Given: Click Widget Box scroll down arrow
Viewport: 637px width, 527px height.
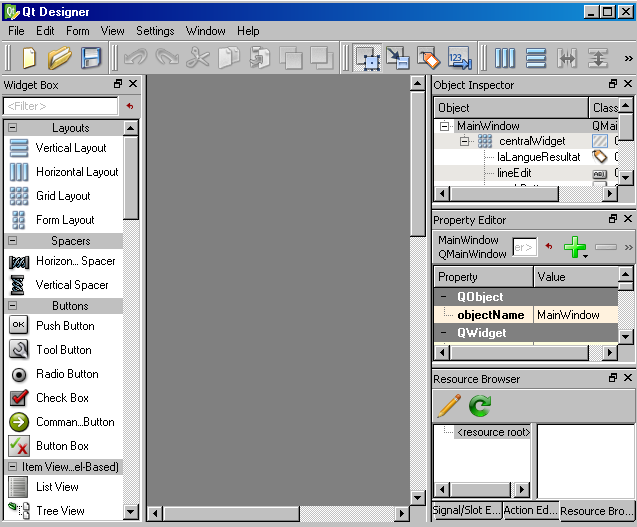Looking at the screenshot, I should click(x=131, y=512).
